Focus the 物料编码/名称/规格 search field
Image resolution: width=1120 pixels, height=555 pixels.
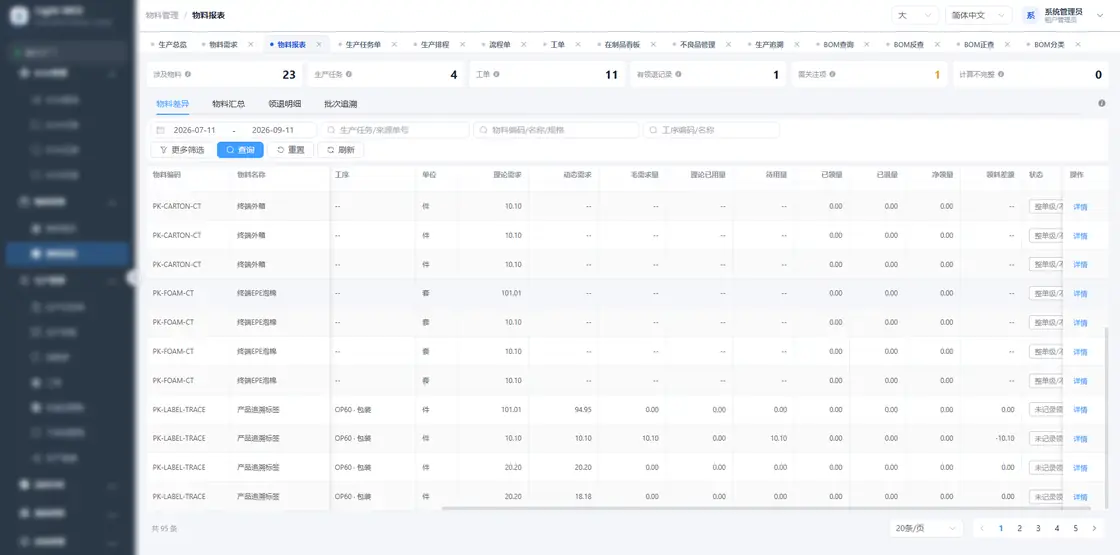click(556, 130)
